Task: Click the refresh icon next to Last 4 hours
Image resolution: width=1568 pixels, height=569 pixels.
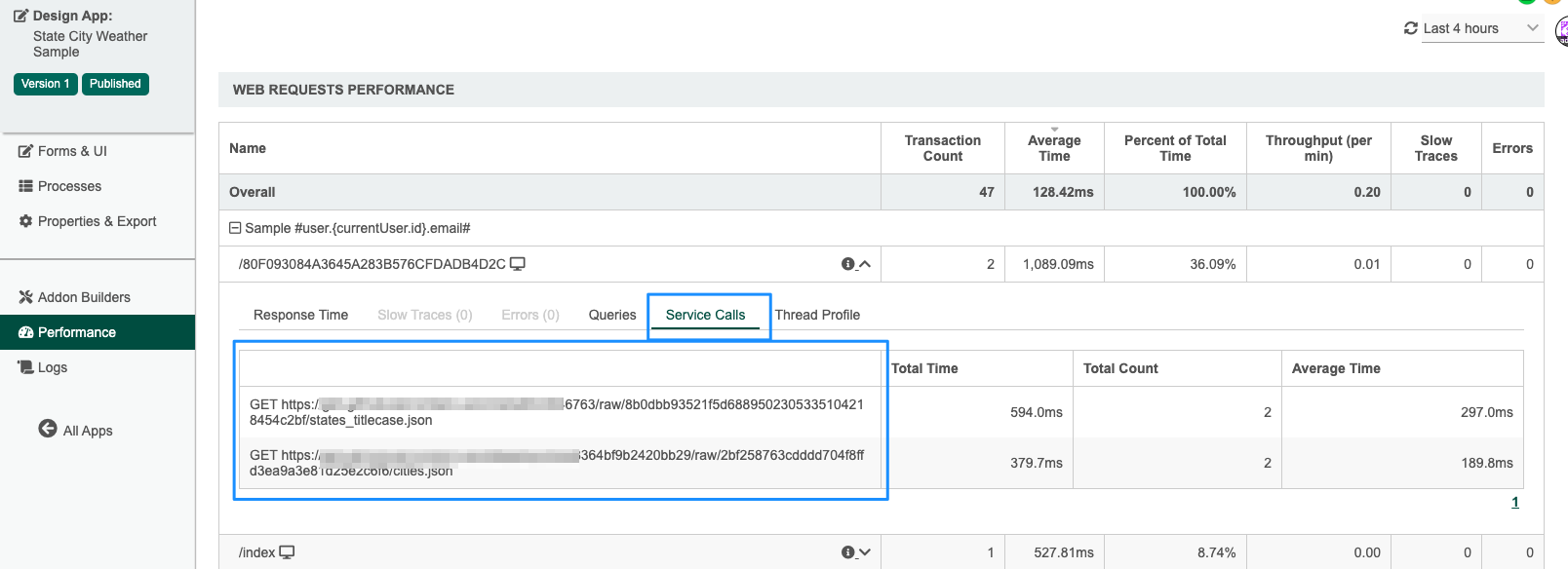Action: point(1410,28)
